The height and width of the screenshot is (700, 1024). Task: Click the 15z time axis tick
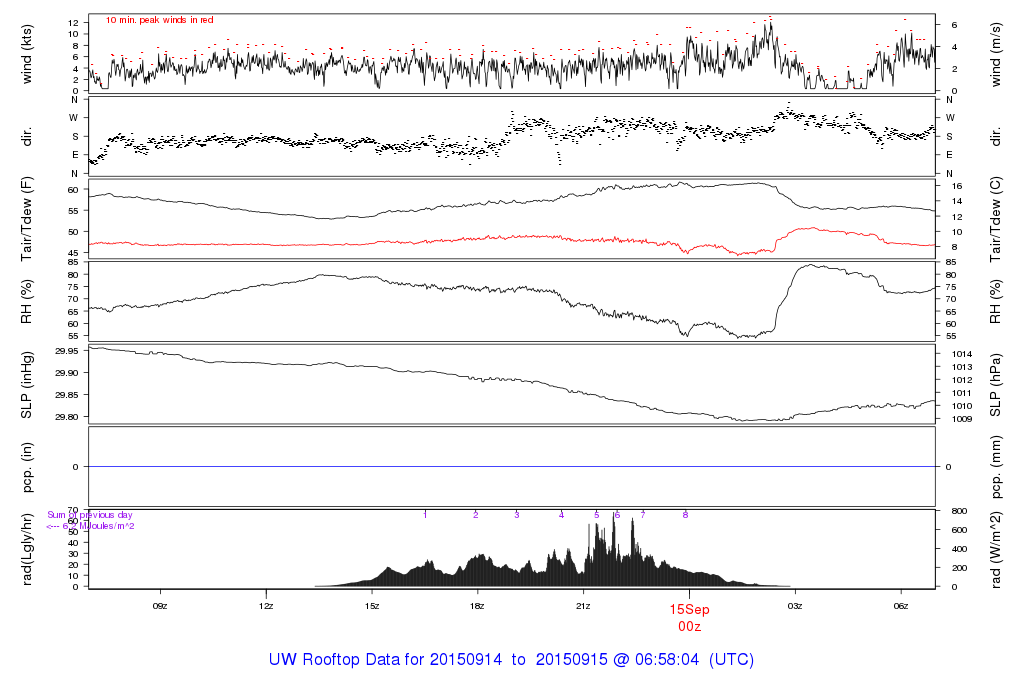pos(372,606)
